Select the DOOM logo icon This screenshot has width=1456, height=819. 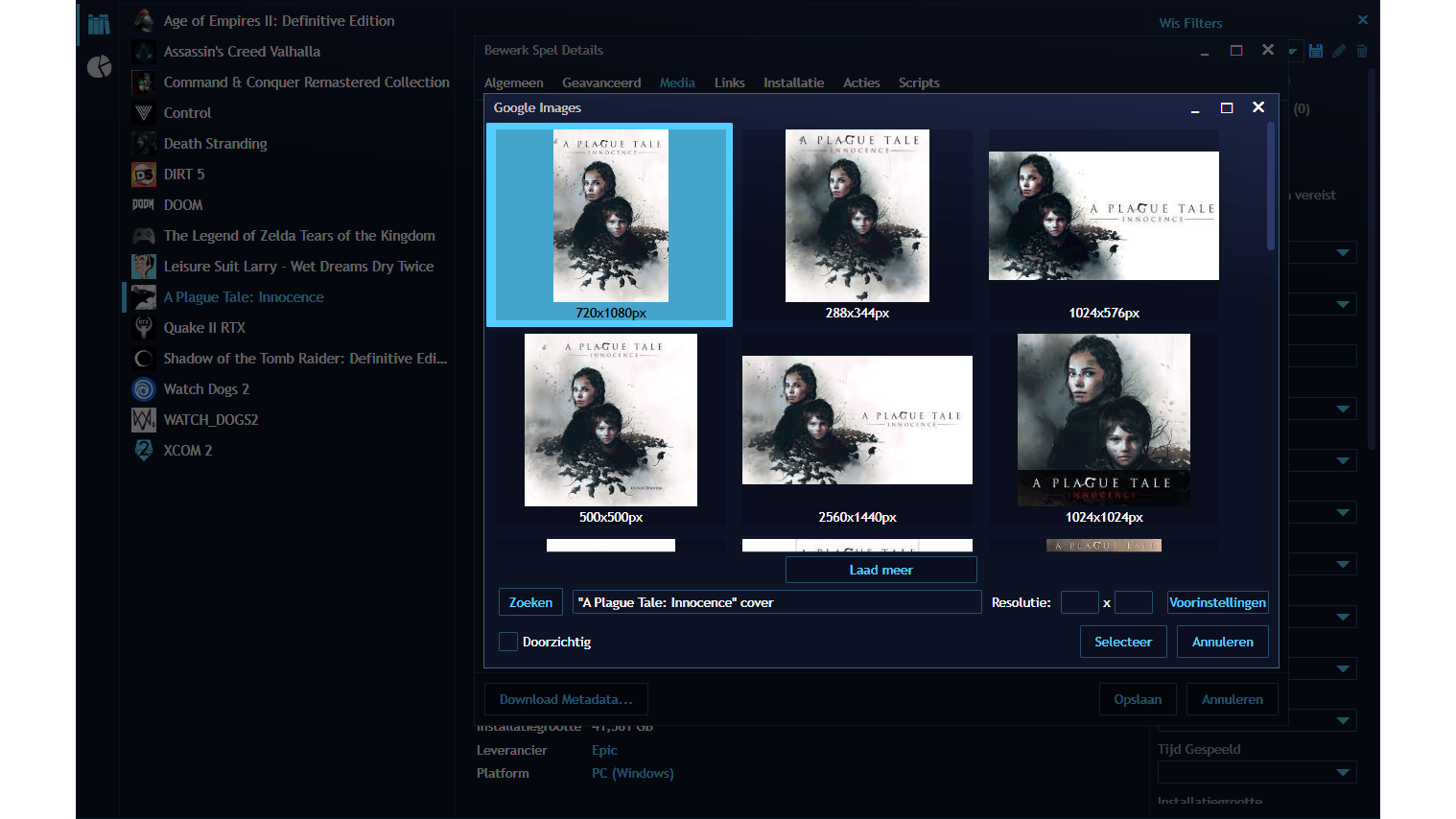tap(144, 204)
